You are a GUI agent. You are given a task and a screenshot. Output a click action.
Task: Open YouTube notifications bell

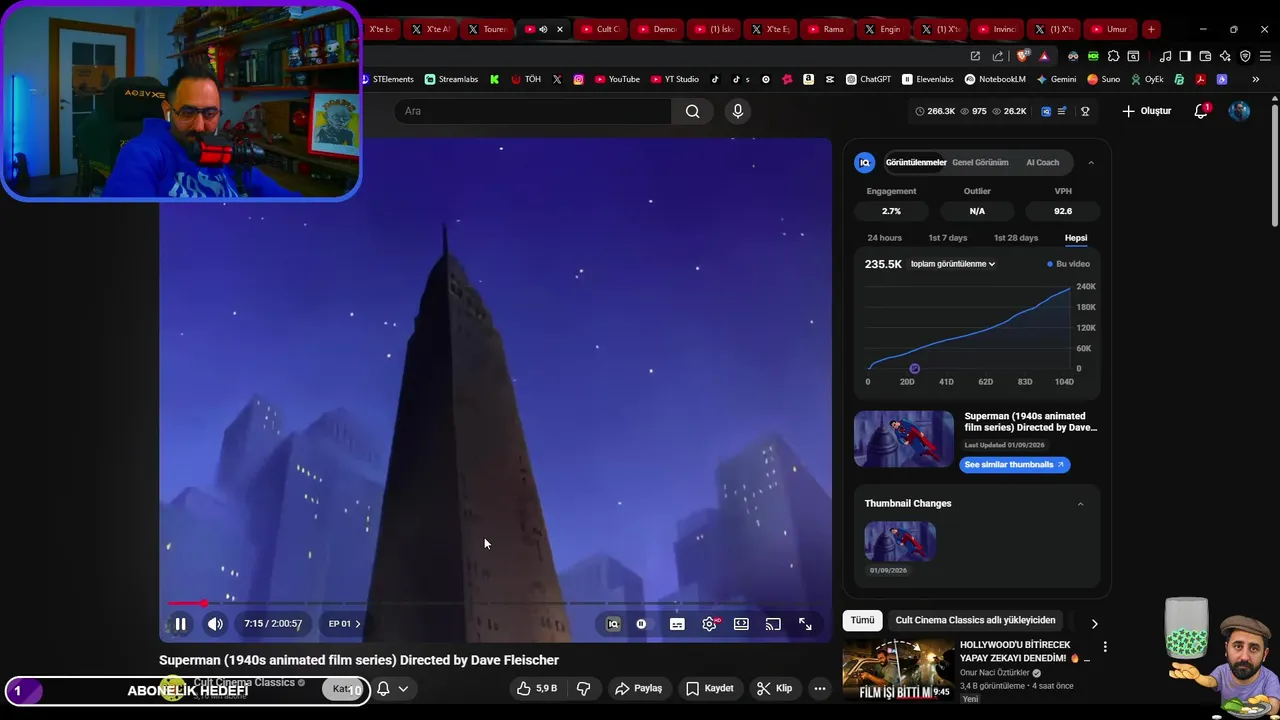[1201, 111]
